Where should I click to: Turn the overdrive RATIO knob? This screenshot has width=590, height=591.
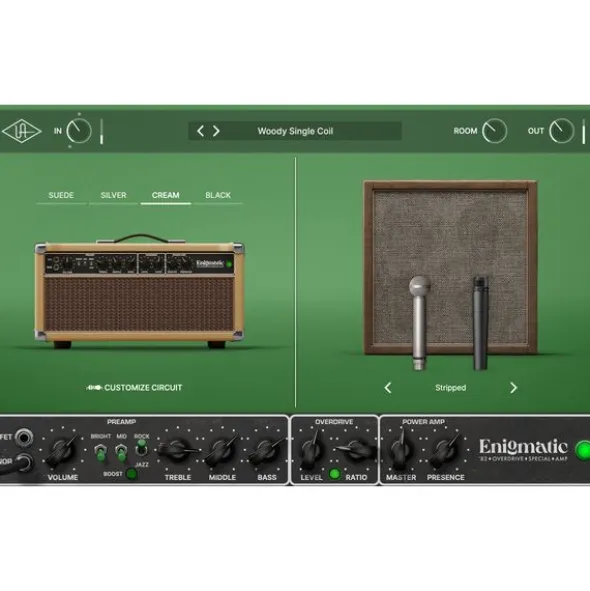coord(356,450)
